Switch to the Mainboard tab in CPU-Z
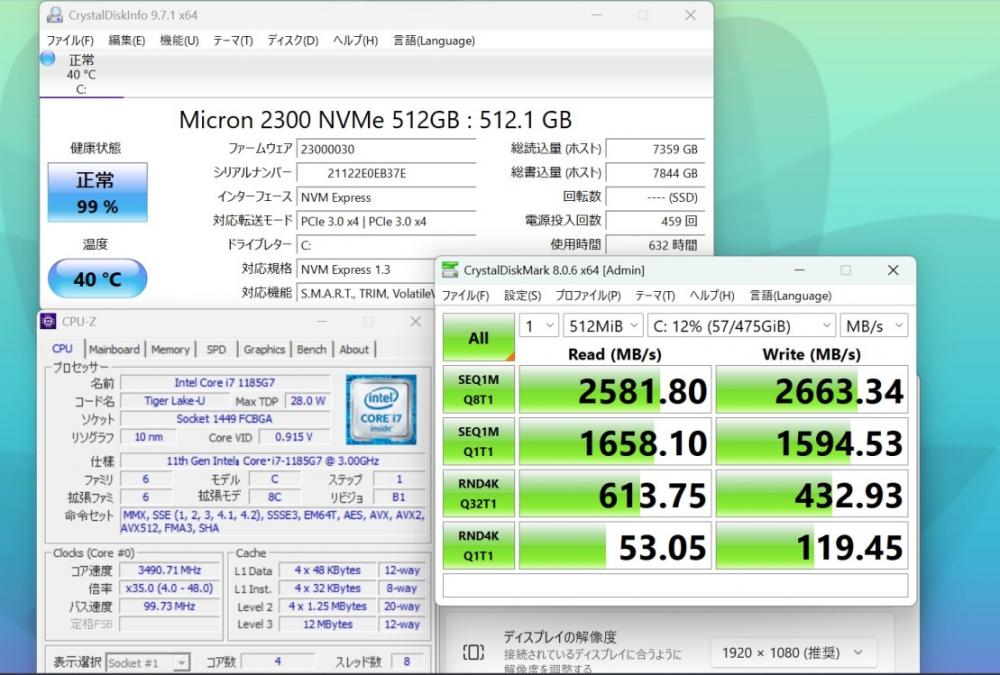This screenshot has width=1000, height=675. tap(114, 350)
